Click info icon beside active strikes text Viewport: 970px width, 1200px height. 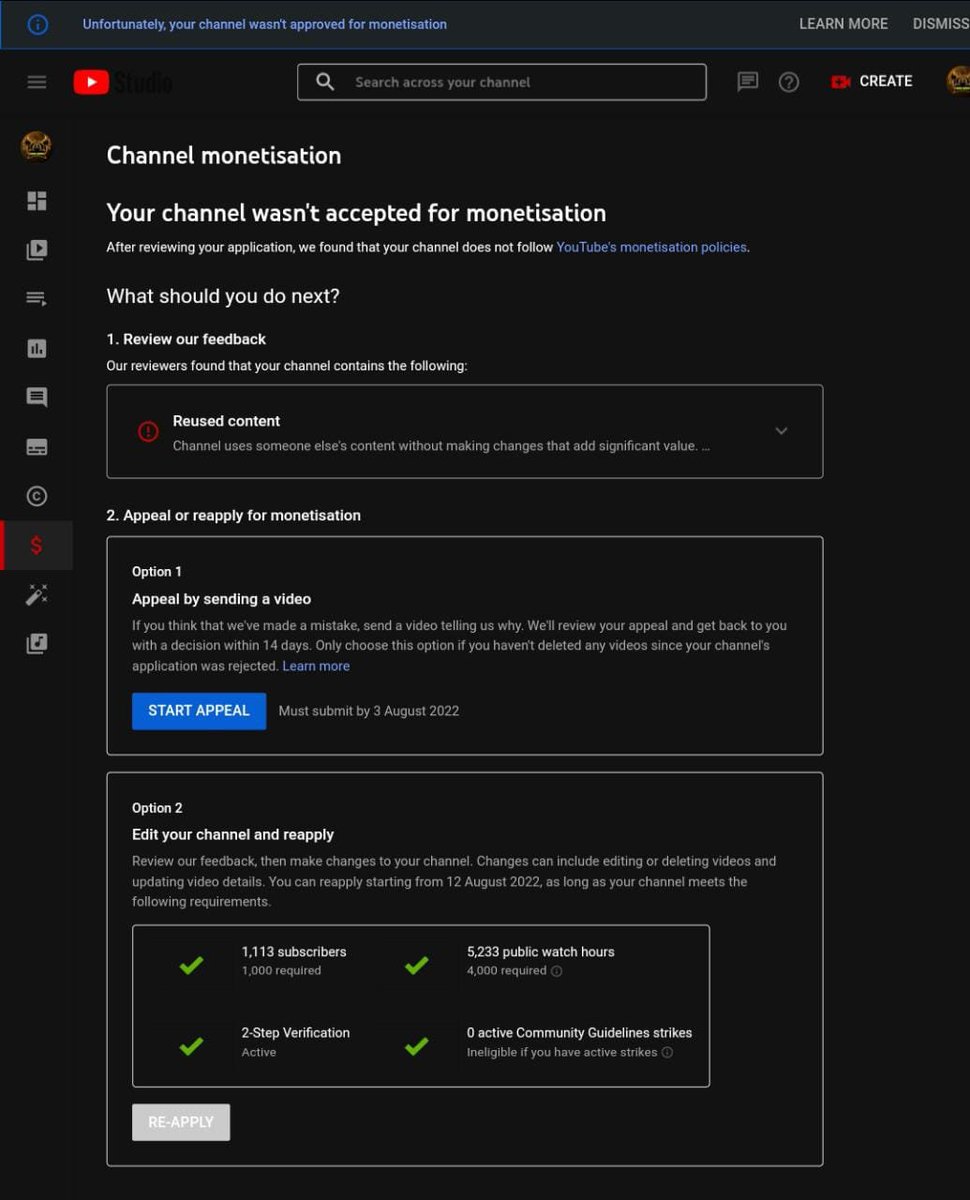(x=667, y=1052)
